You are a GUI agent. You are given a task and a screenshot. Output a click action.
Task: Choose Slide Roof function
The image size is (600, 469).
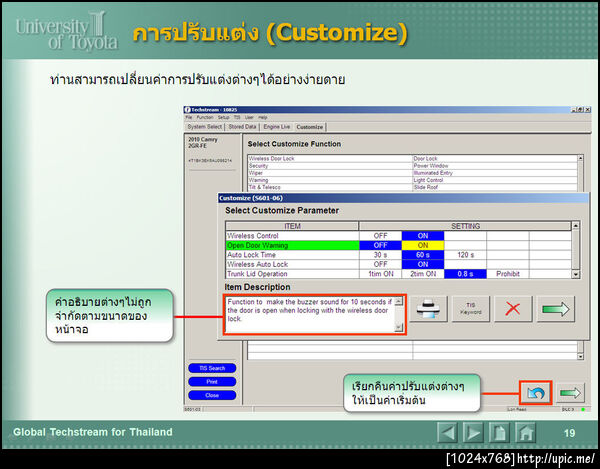tap(495, 187)
